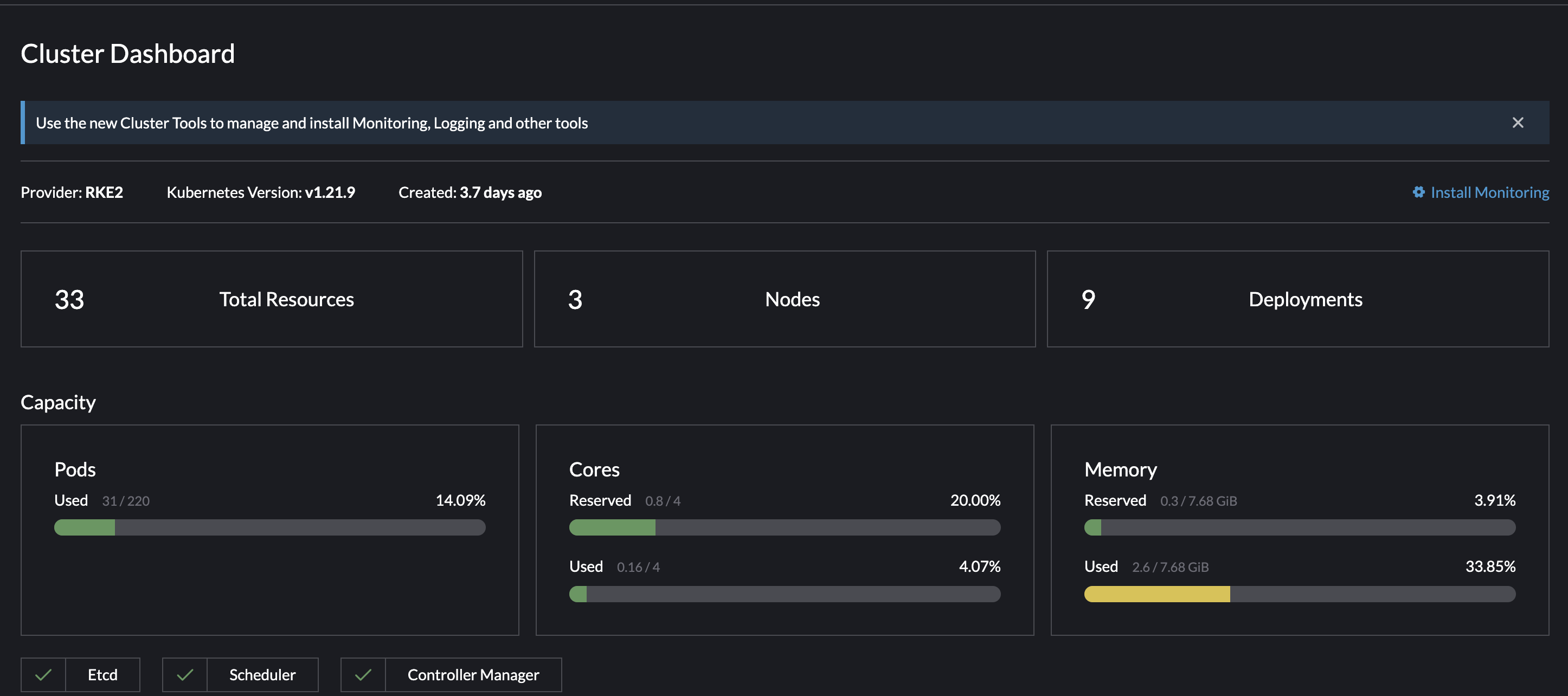This screenshot has width=1568, height=696.
Task: Select the Controller Manager checkmark icon
Action: coord(363,674)
